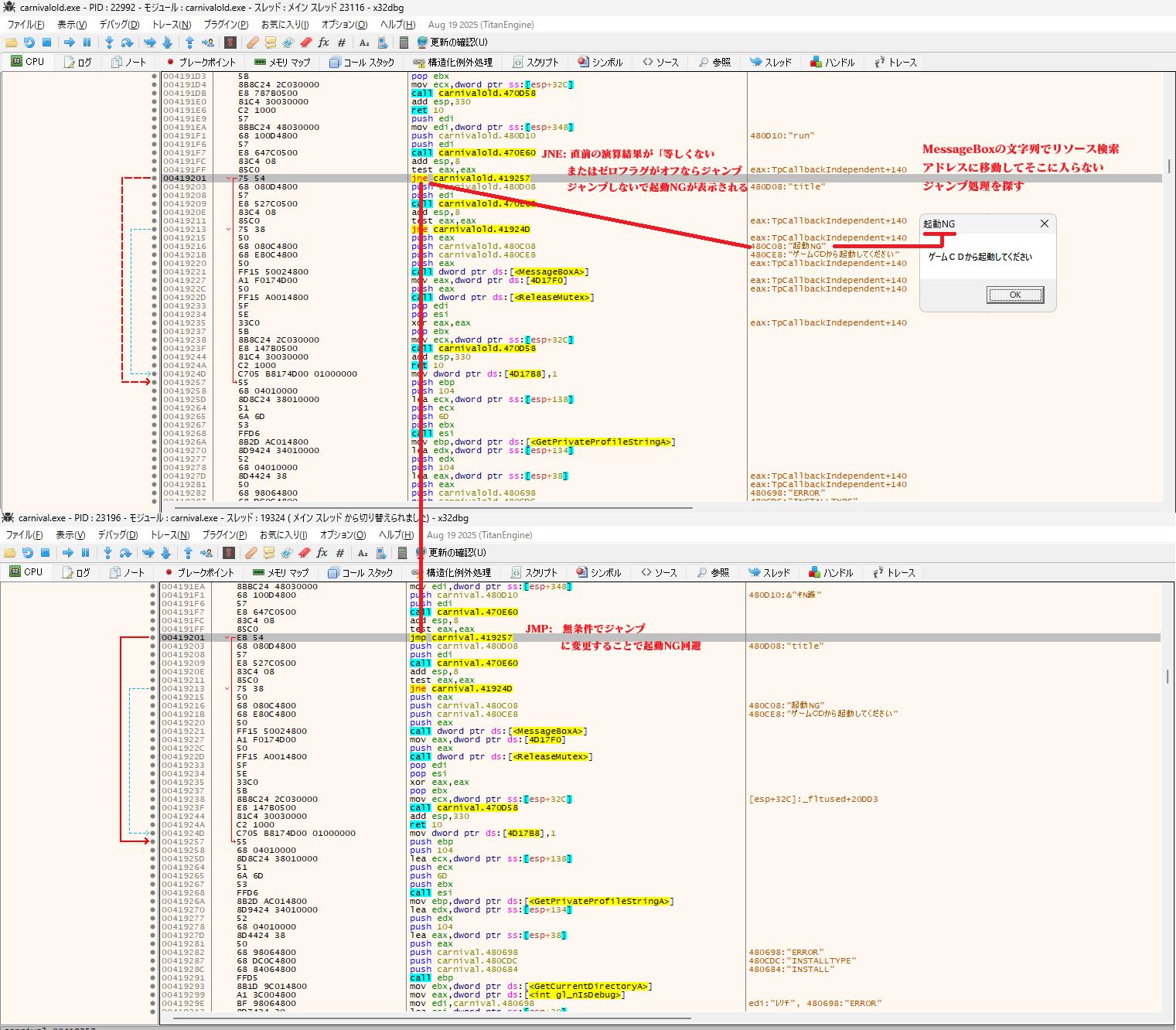
Task: Open Patches via bandage icon in carnival.exe
Action: tap(251, 553)
